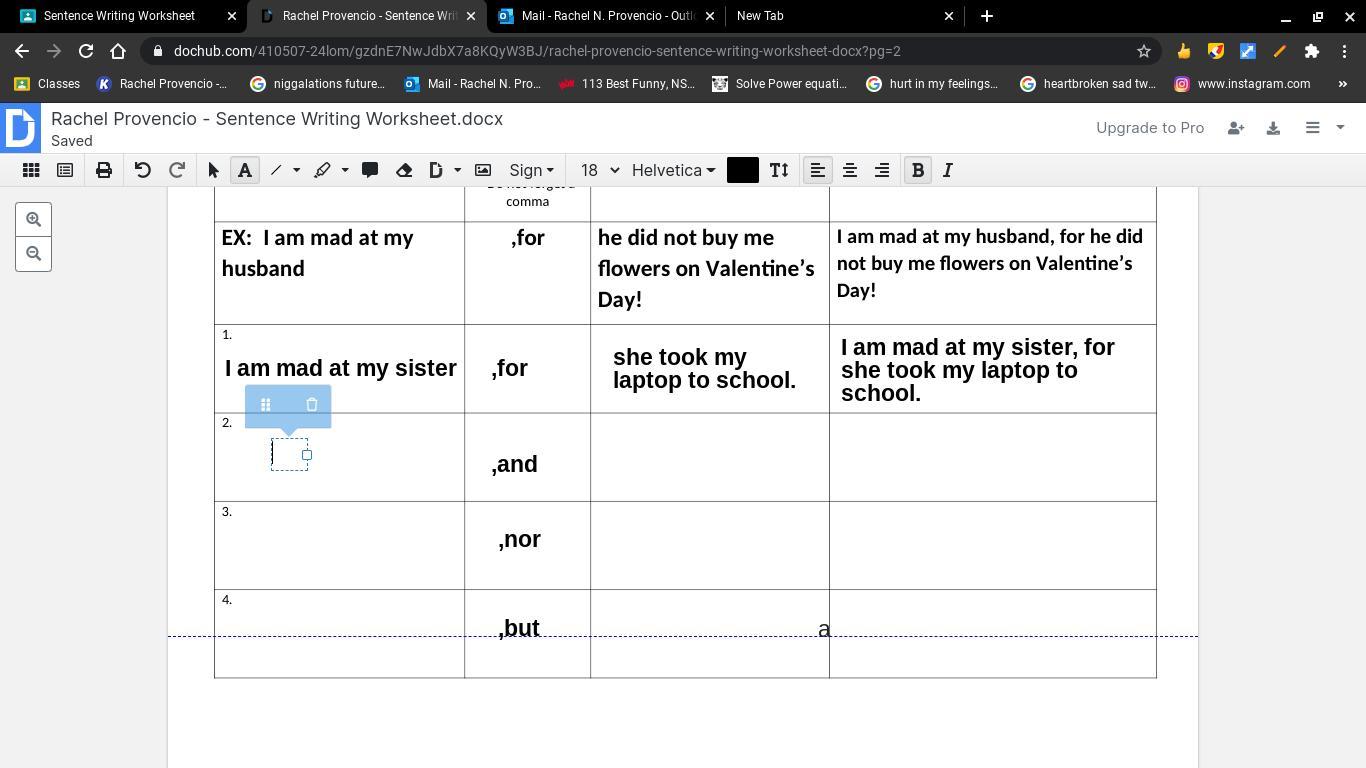The image size is (1366, 768).
Task: Open the font size 18 dropdown
Action: (600, 170)
